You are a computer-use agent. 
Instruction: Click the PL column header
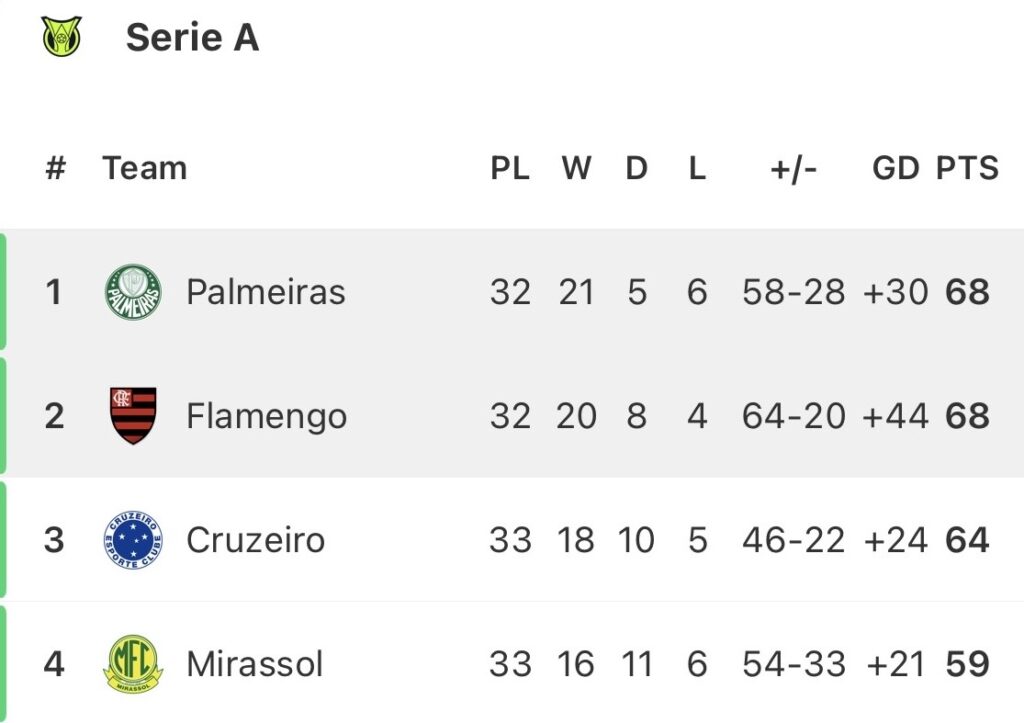(x=510, y=168)
